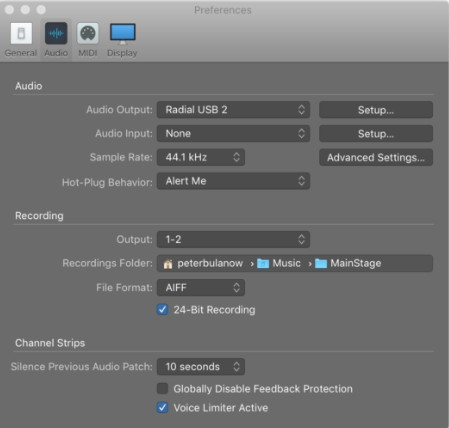Open Advanced Settings
This screenshot has width=449, height=428.
click(x=376, y=157)
